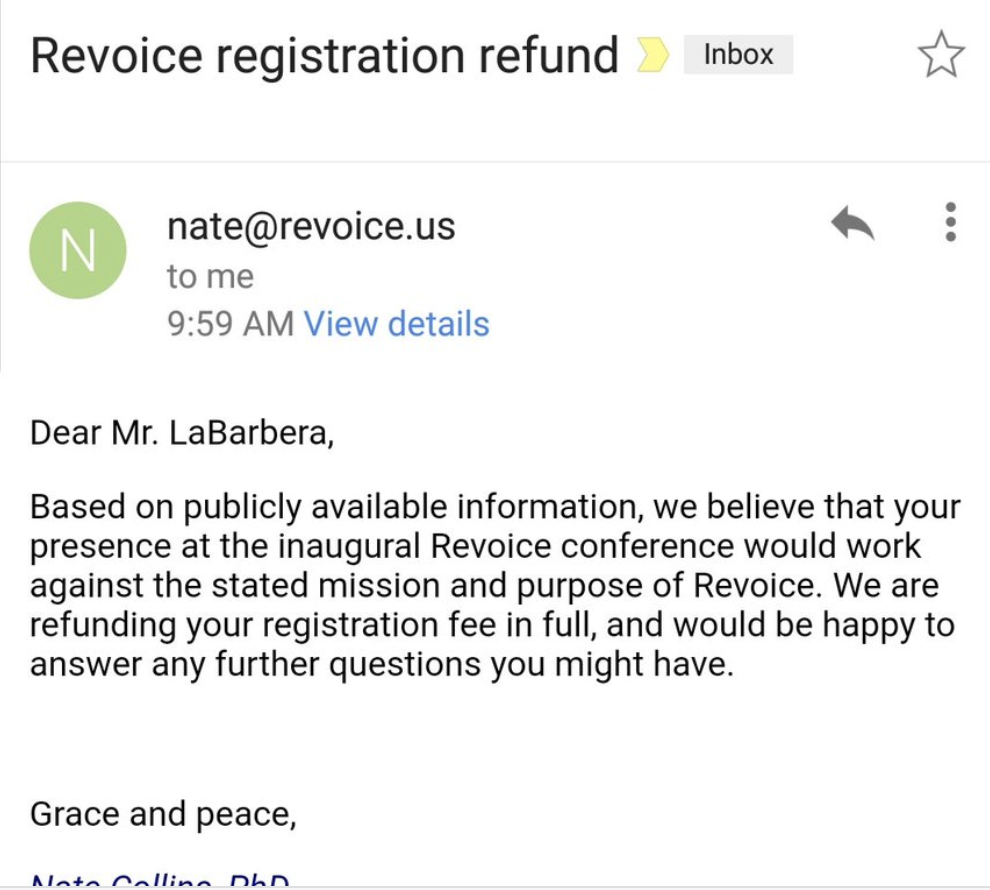Toggle the yellow importance marker
The image size is (990, 890).
(x=652, y=54)
